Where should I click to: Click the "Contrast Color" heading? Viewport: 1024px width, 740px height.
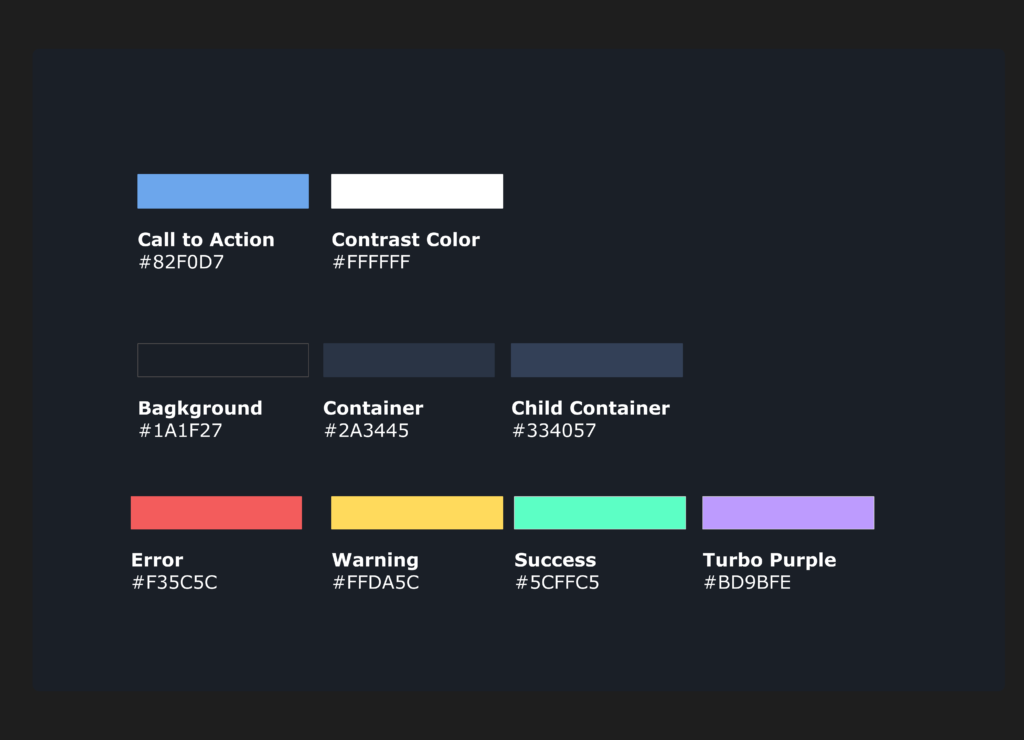coord(405,240)
